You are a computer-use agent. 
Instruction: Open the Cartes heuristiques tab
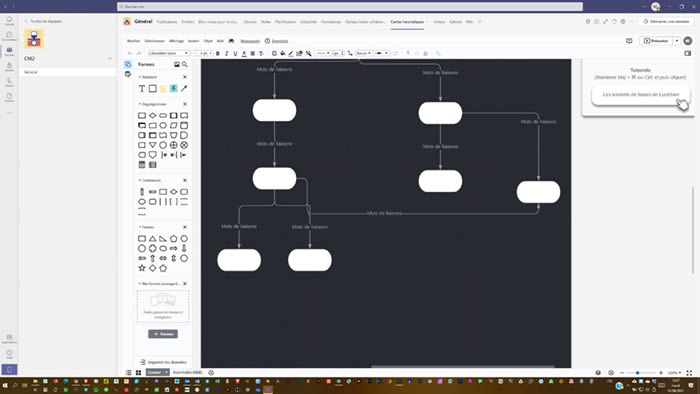tap(407, 22)
